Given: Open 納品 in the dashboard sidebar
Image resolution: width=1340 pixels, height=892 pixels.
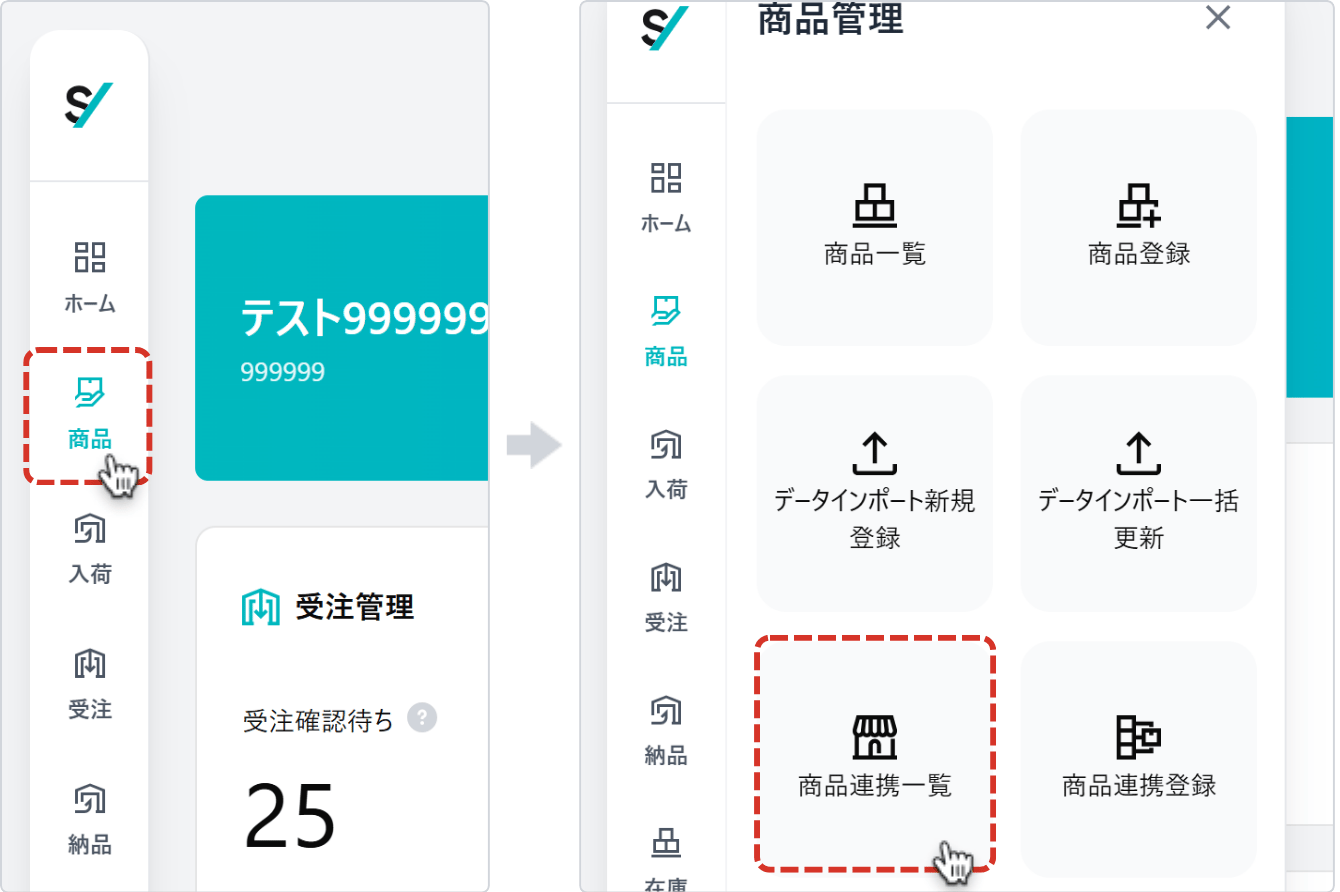Looking at the screenshot, I should pyautogui.click(x=90, y=819).
